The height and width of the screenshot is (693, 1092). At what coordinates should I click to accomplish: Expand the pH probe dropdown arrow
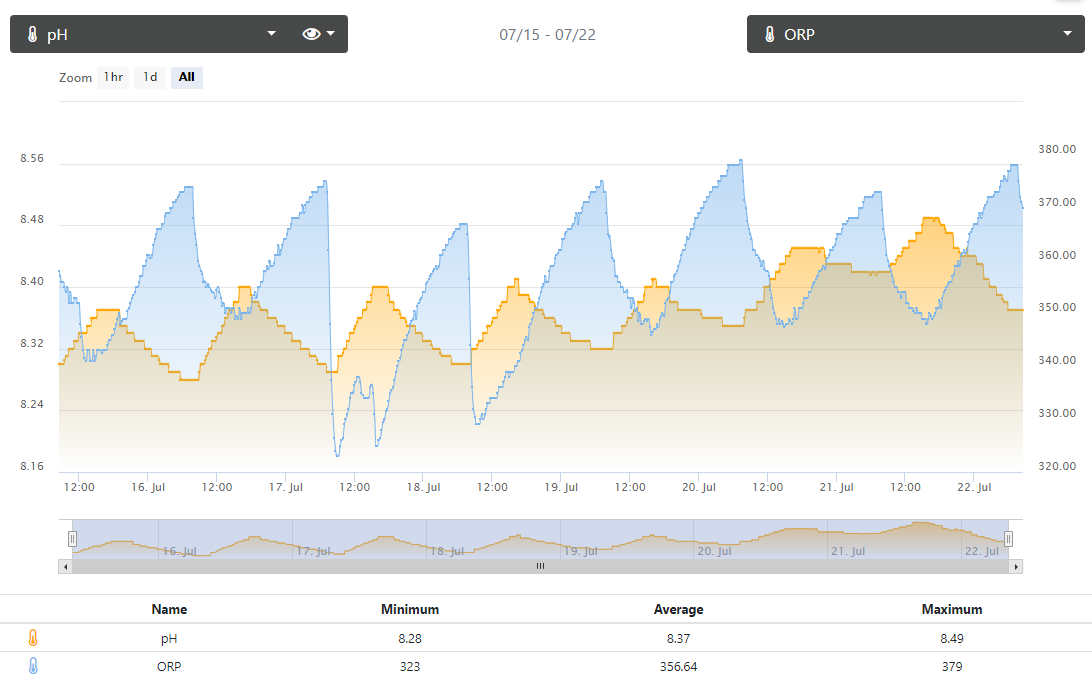(x=272, y=33)
